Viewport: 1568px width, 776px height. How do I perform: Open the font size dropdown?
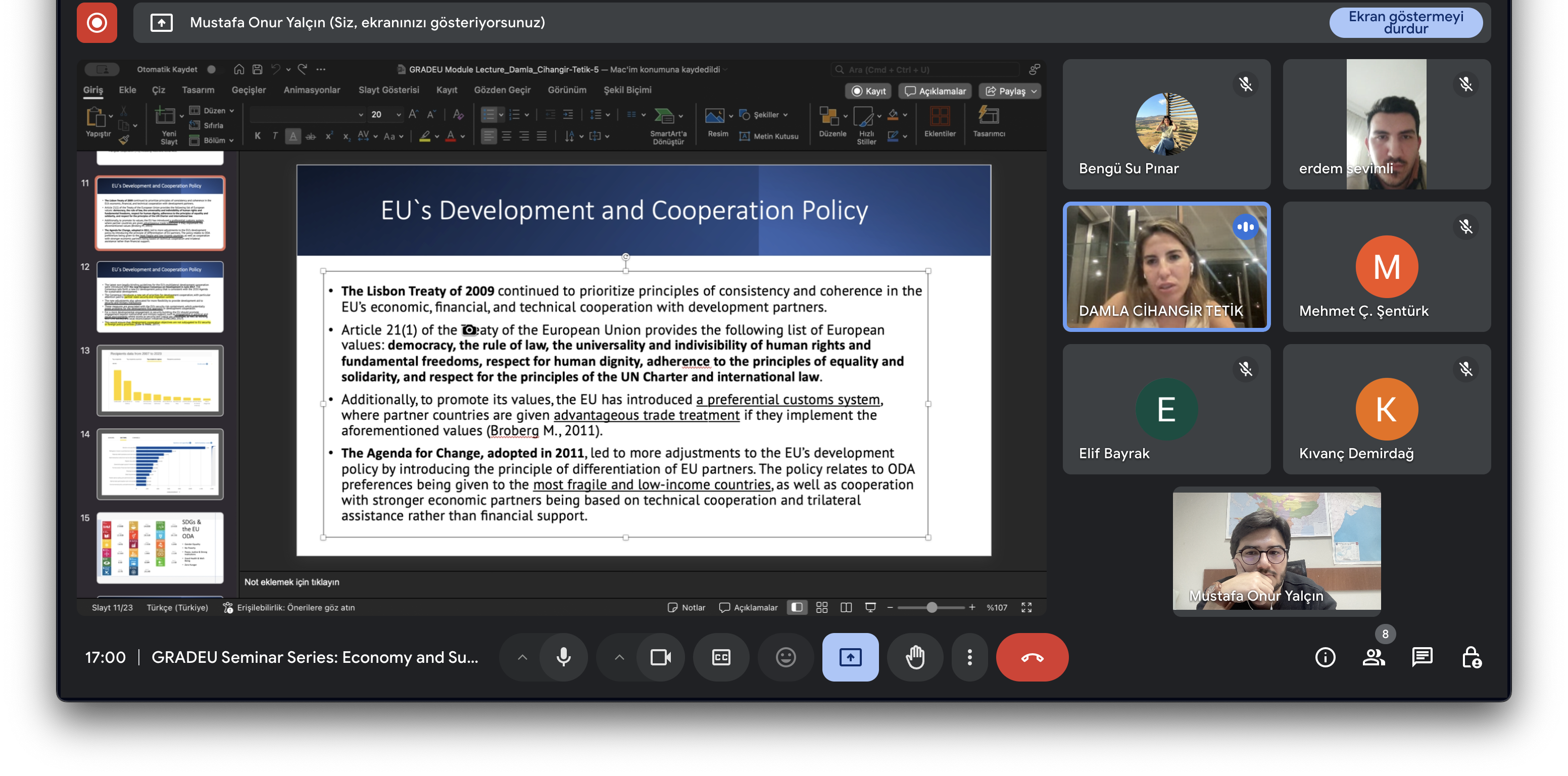399,114
